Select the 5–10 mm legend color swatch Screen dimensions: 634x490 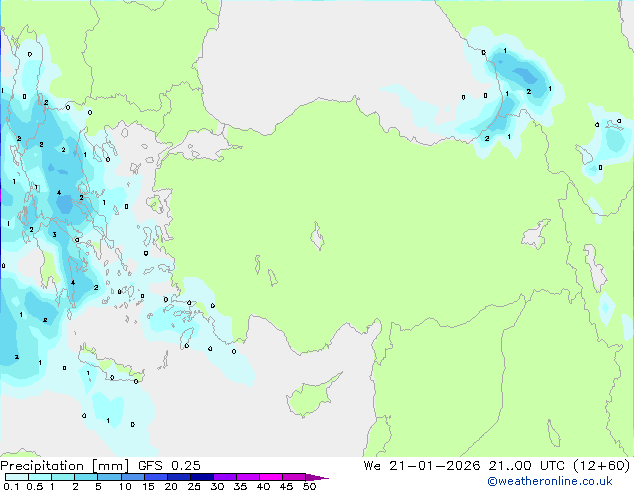tap(109, 477)
